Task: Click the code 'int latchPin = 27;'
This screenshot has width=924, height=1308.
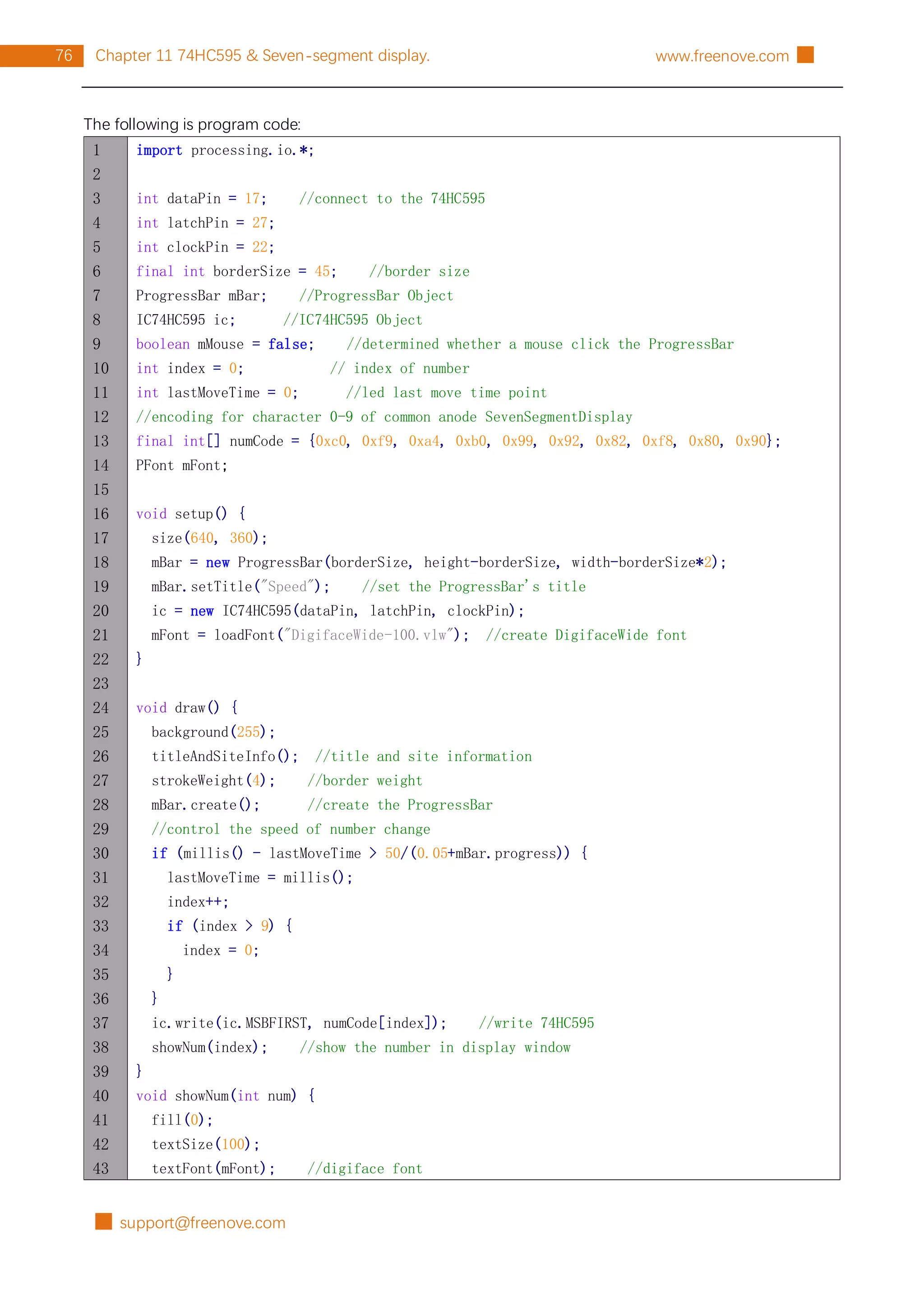Action: click(205, 223)
